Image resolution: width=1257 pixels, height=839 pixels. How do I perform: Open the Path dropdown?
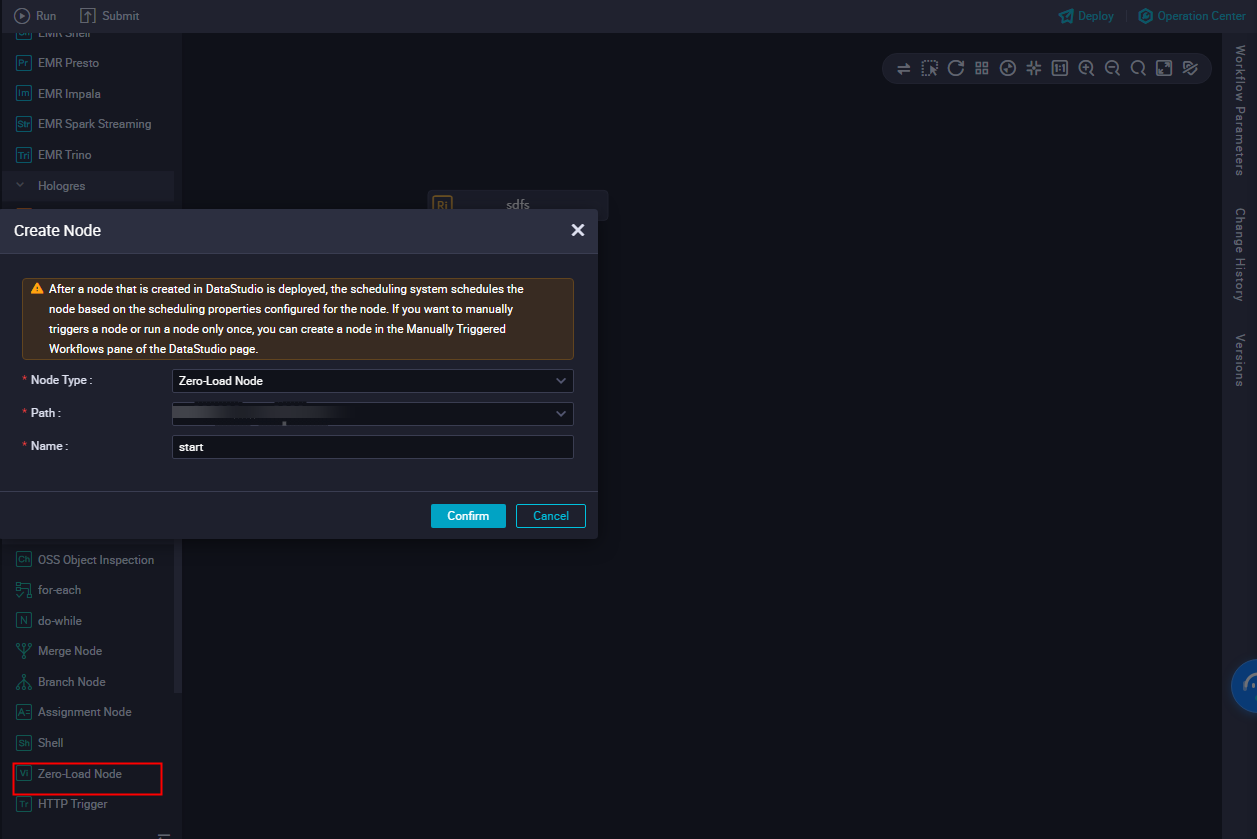(x=373, y=413)
